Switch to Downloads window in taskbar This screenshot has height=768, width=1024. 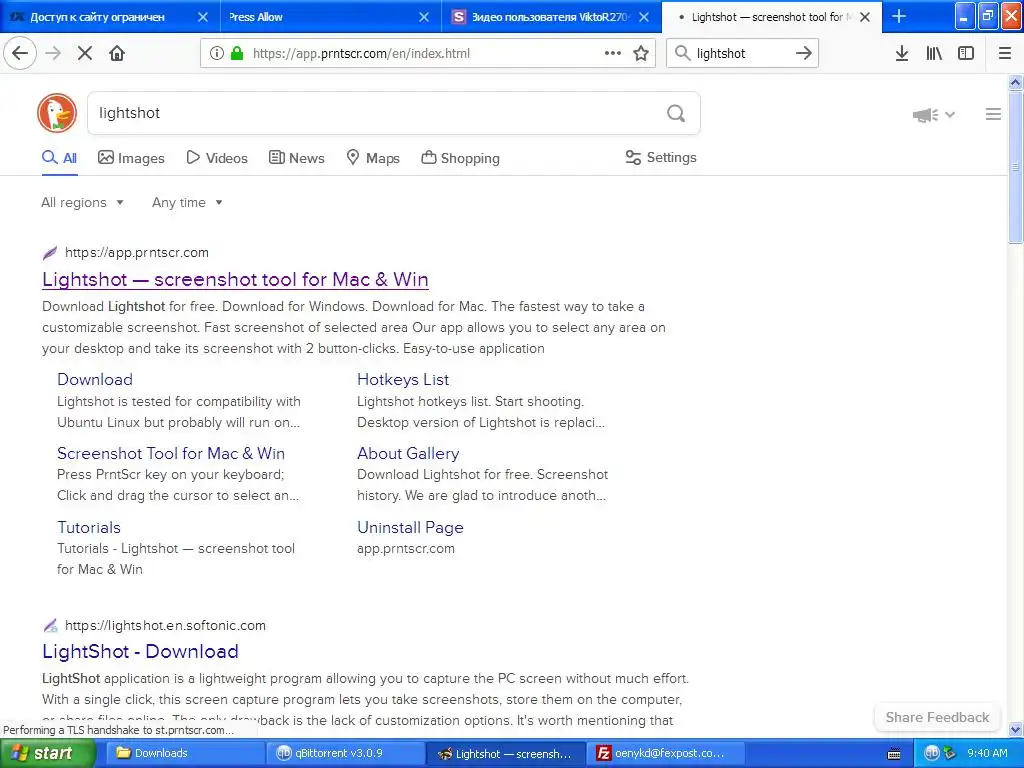(184, 753)
